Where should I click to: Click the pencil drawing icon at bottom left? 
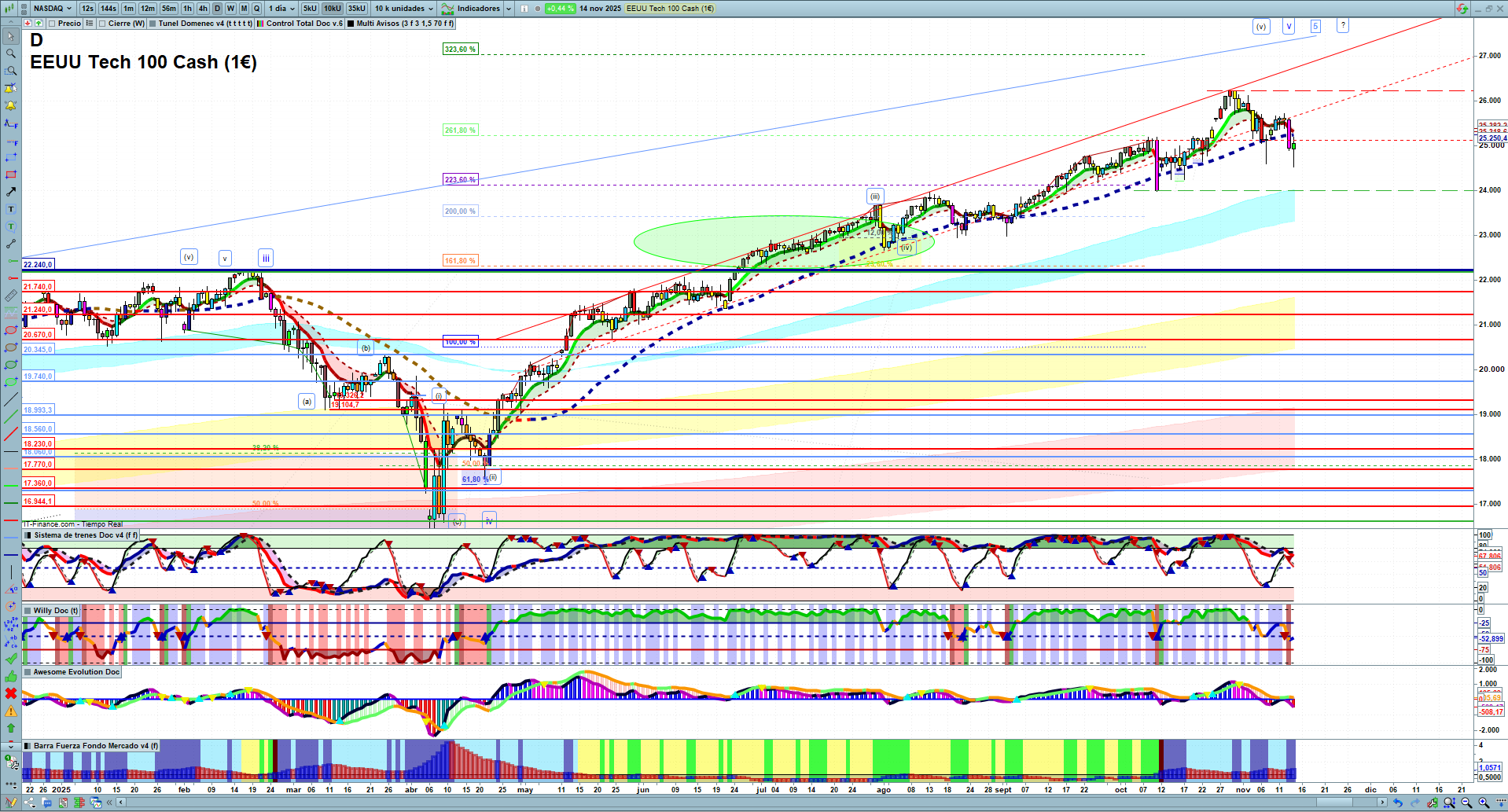point(11,803)
